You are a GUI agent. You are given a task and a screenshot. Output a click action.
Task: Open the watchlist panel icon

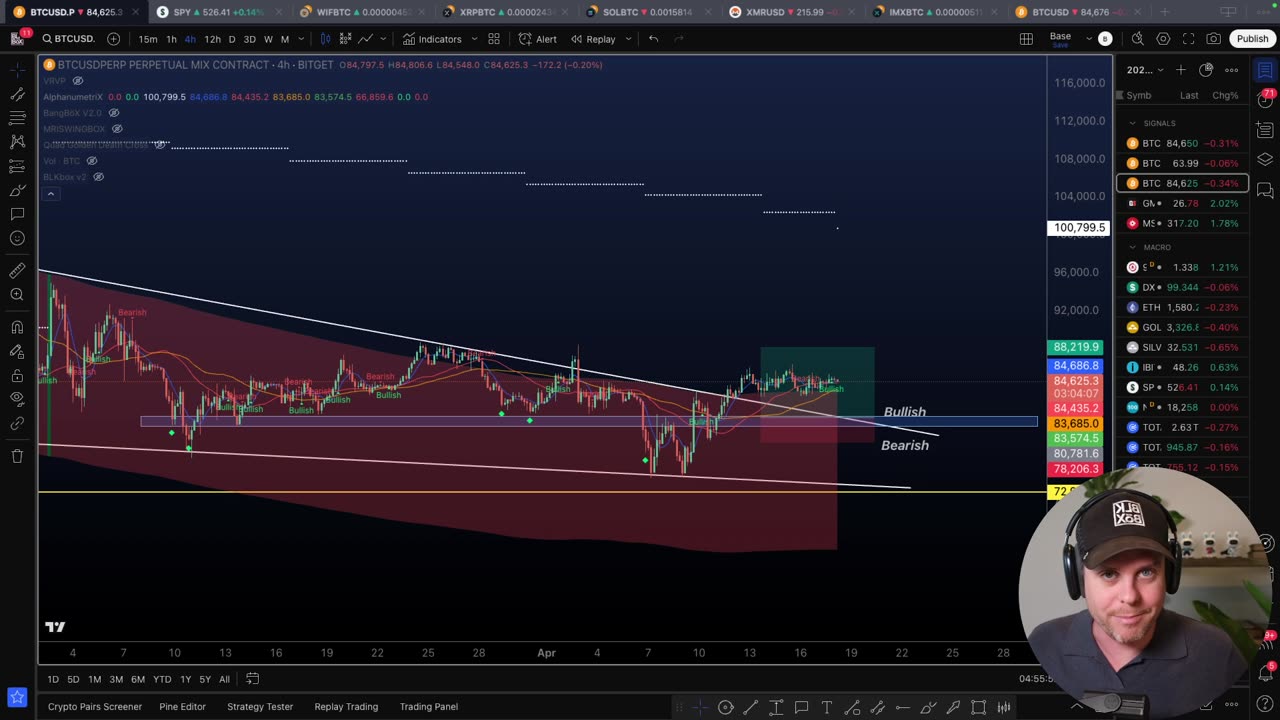[x=1265, y=70]
